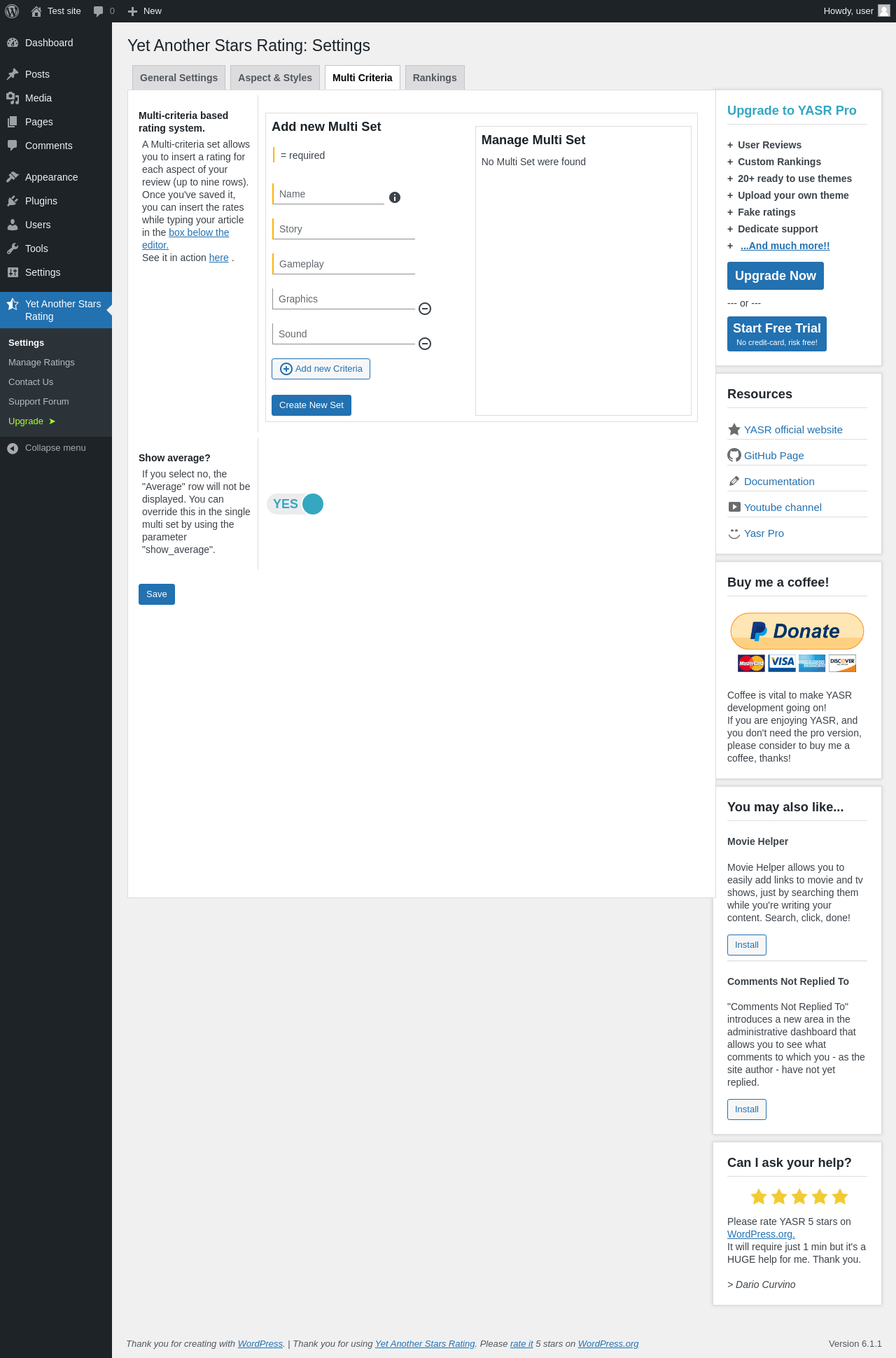
Task: Focus the Sound criteria field
Action: [344, 334]
